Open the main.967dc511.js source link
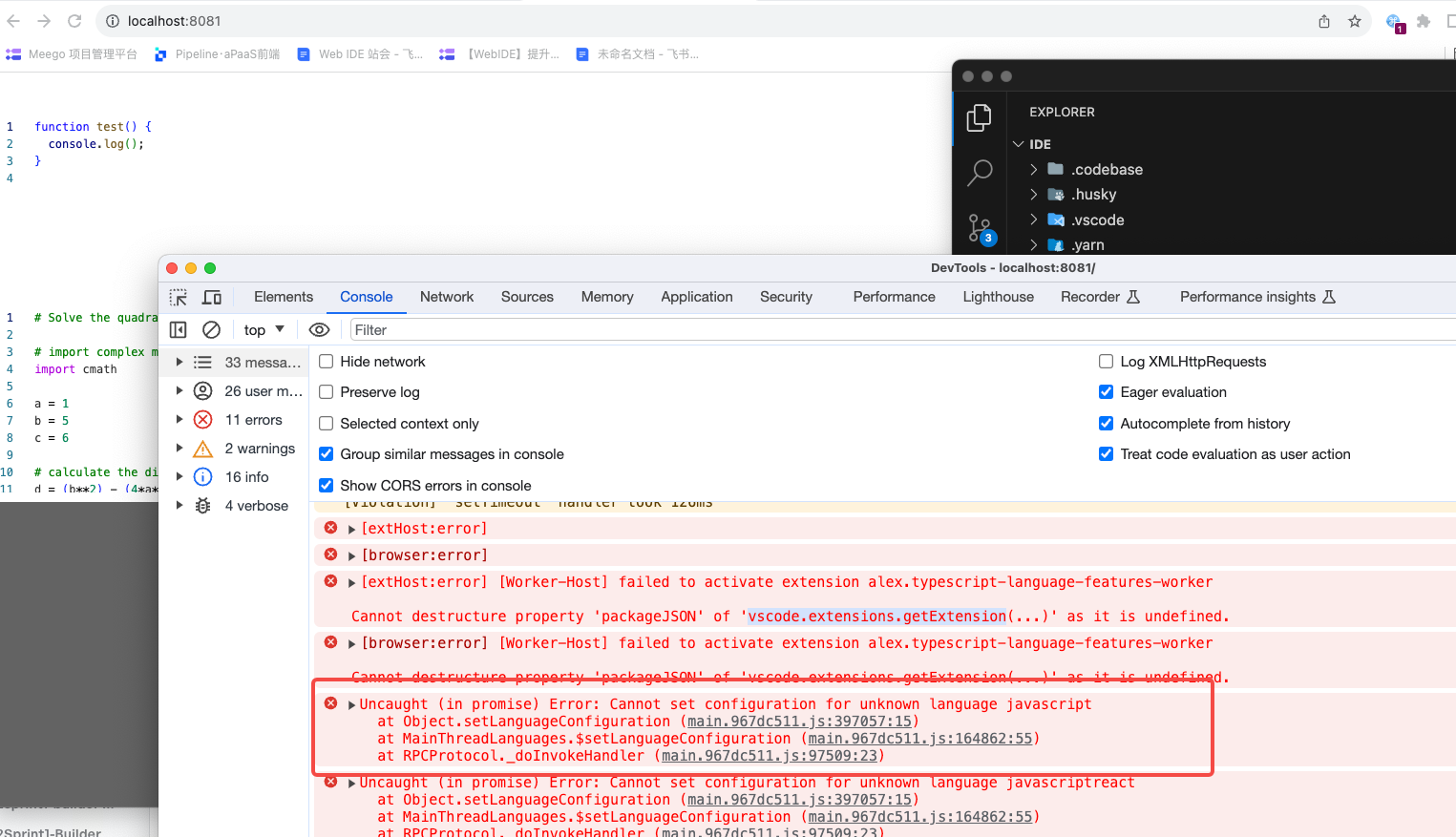Screen dimensions: 1456x837 [799, 721]
